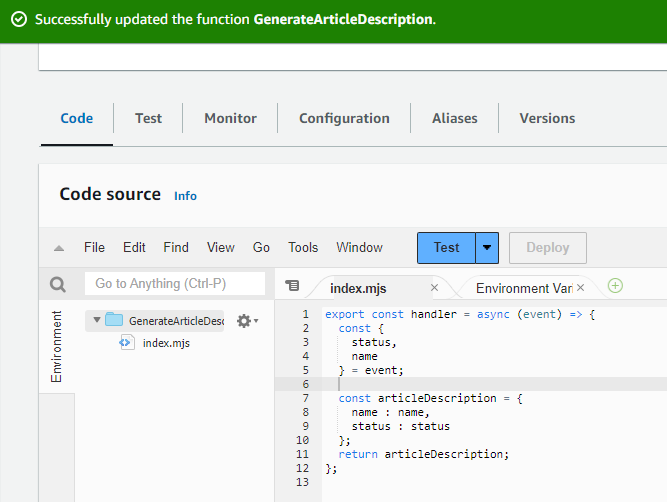Image resolution: width=667 pixels, height=502 pixels.
Task: Collapse the GenerateArticleDescription folder
Action: [x=96, y=321]
